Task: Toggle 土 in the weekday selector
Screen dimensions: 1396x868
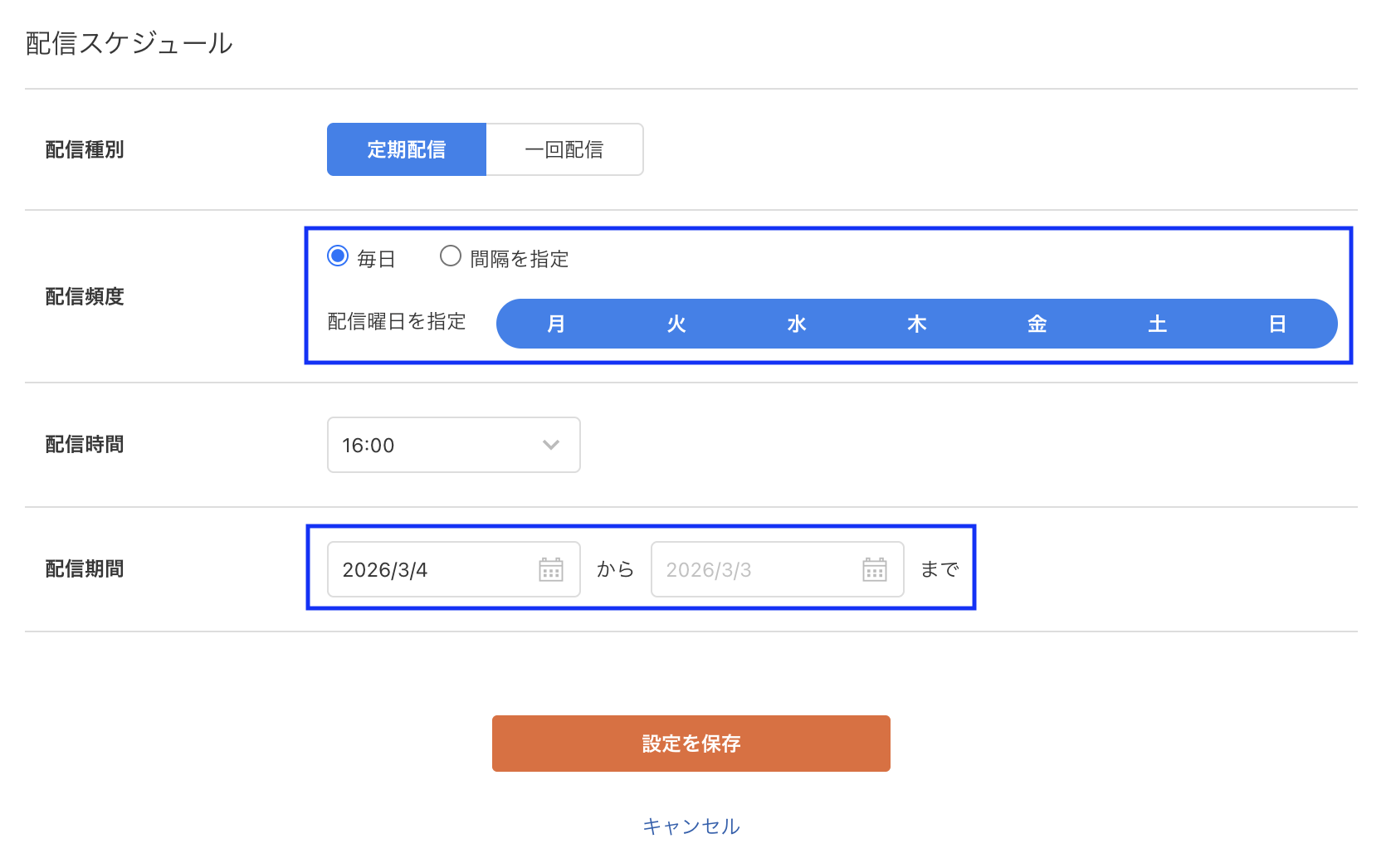Action: (x=1156, y=324)
